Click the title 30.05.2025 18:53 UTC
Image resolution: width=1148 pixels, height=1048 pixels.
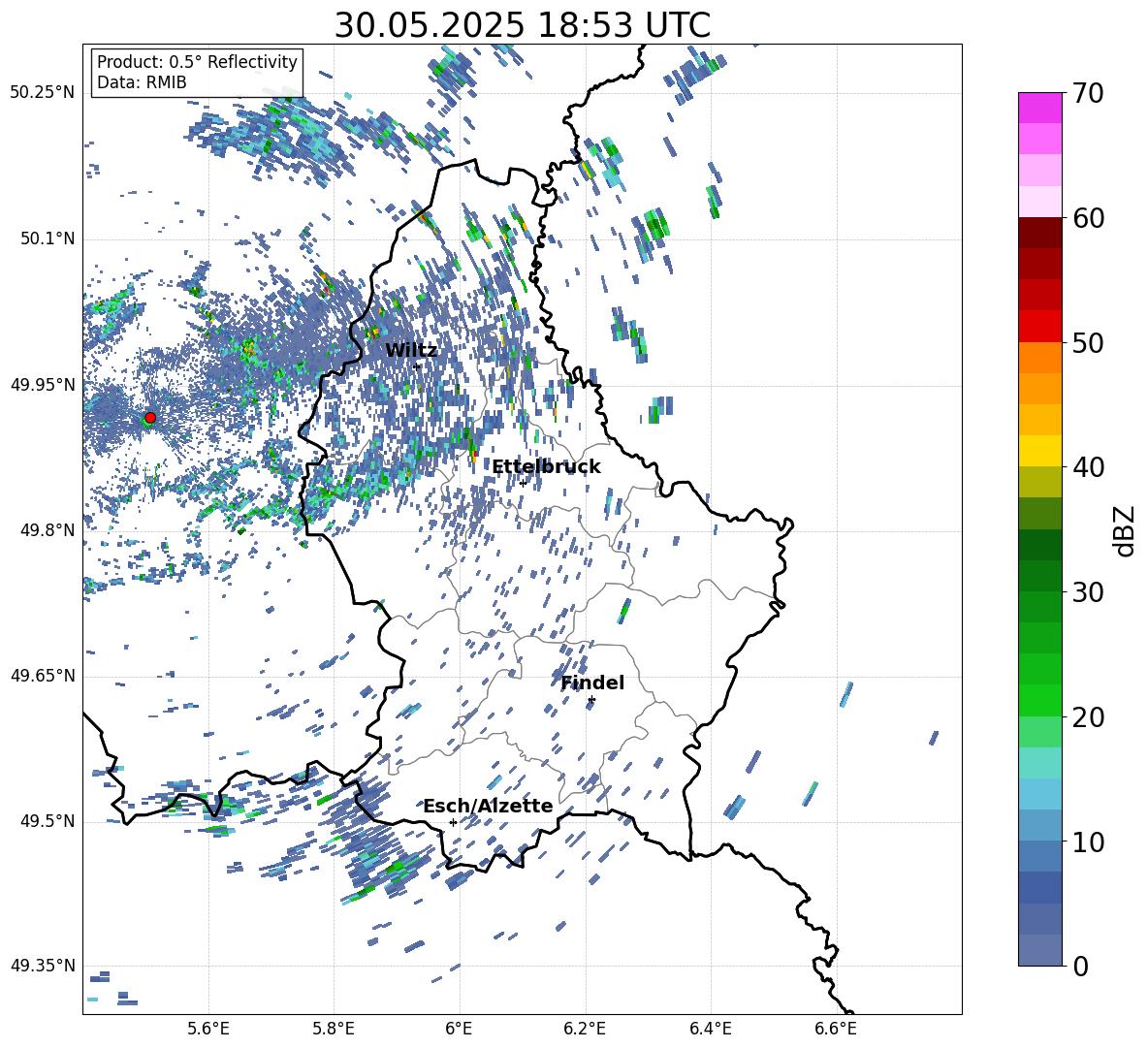pos(522,25)
